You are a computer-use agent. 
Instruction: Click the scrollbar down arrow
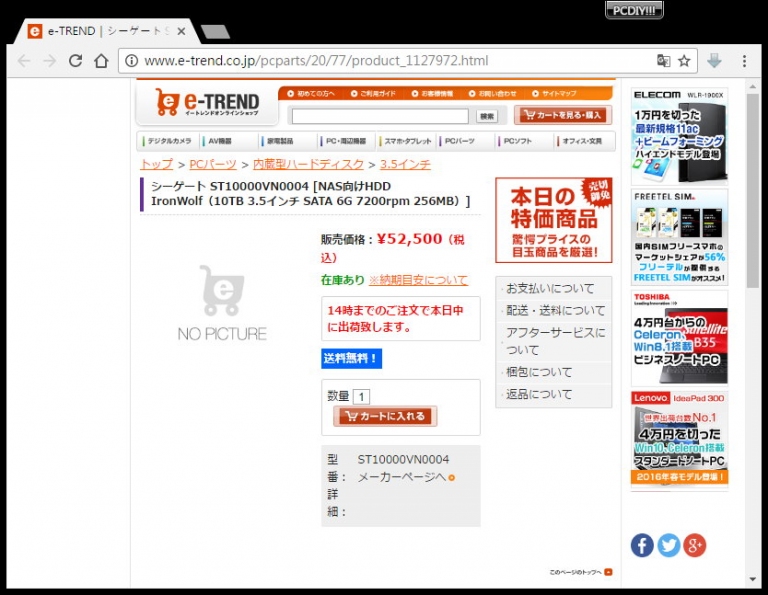753,580
